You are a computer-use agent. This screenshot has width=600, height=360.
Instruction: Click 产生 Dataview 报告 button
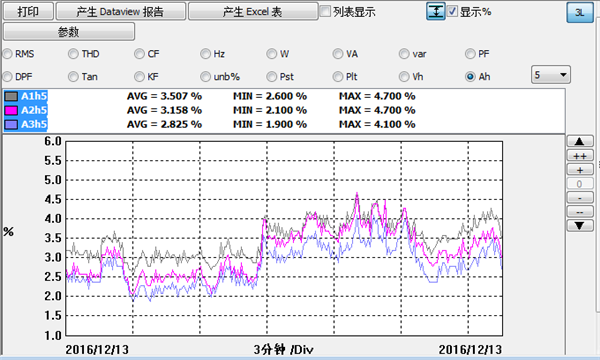[121, 11]
